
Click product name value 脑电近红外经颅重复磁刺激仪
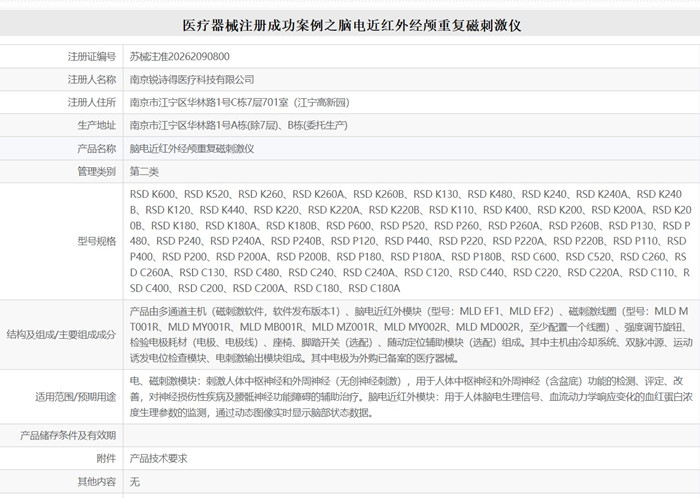192,149
